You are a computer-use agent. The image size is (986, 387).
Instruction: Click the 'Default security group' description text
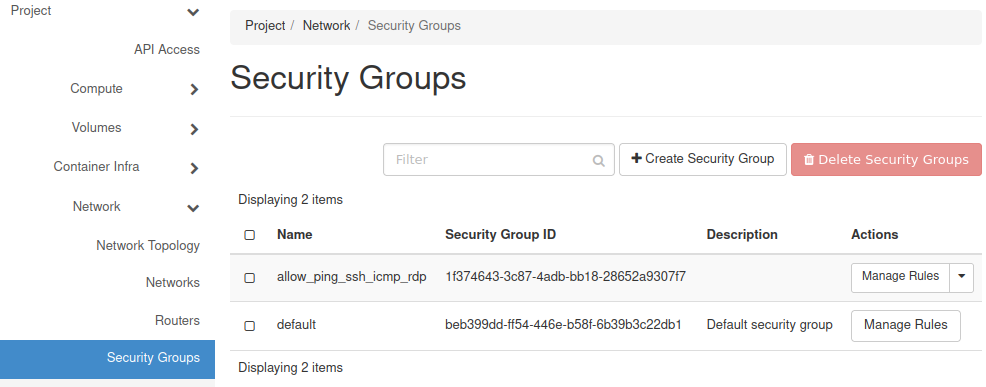[770, 325]
